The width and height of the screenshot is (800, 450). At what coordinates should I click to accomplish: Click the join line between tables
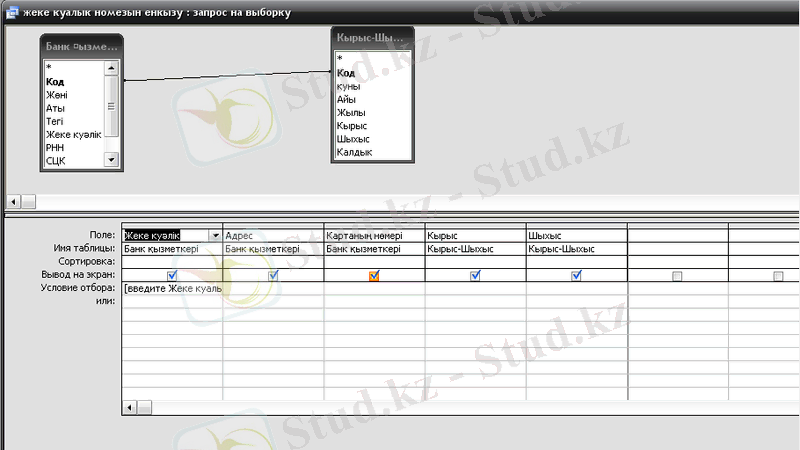pyautogui.click(x=228, y=76)
